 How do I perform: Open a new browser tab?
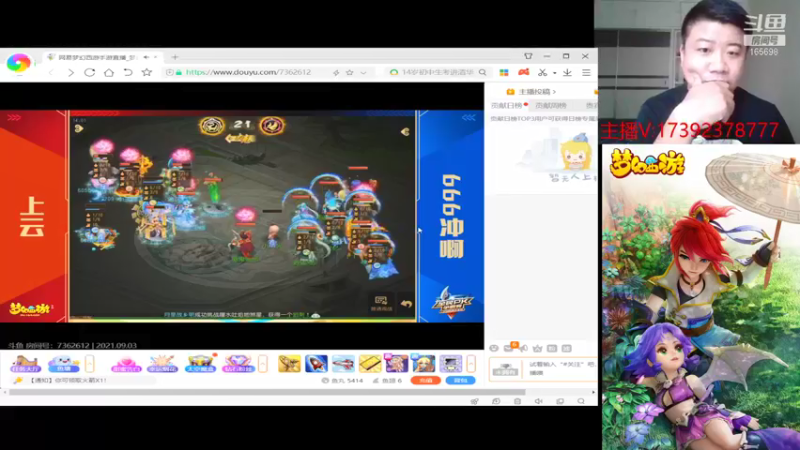[175, 57]
